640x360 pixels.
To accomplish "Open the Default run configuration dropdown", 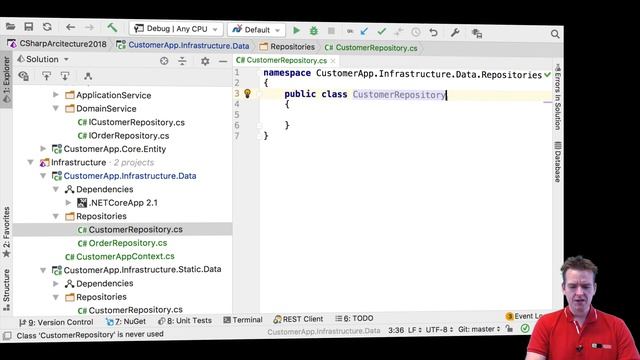I will coord(256,30).
